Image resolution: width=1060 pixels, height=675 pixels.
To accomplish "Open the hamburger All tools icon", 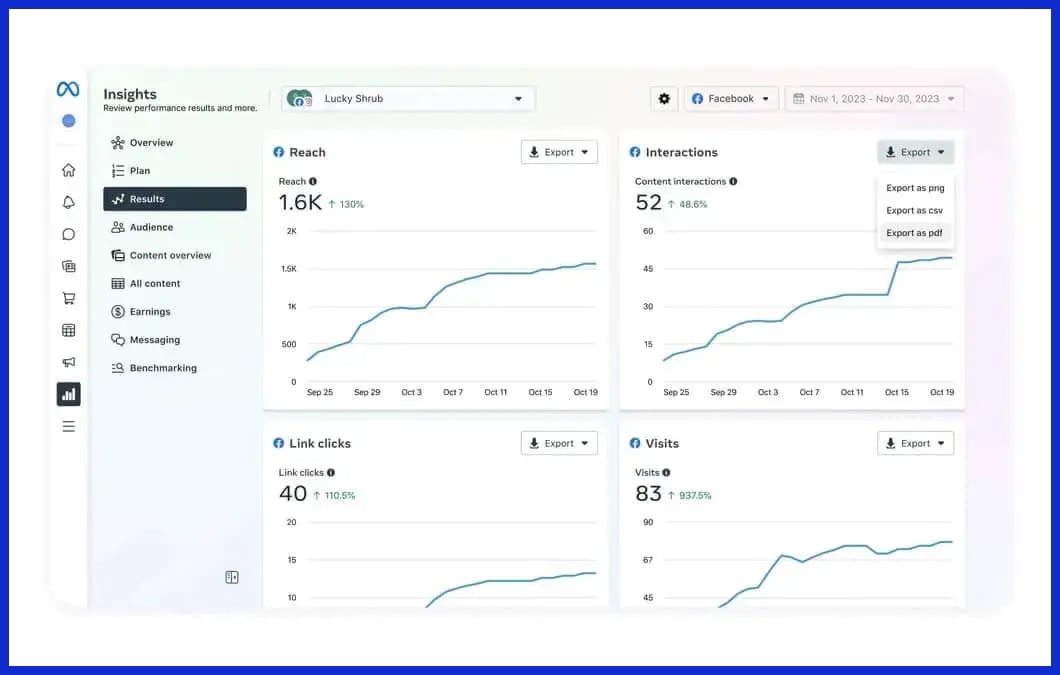I will tap(68, 426).
